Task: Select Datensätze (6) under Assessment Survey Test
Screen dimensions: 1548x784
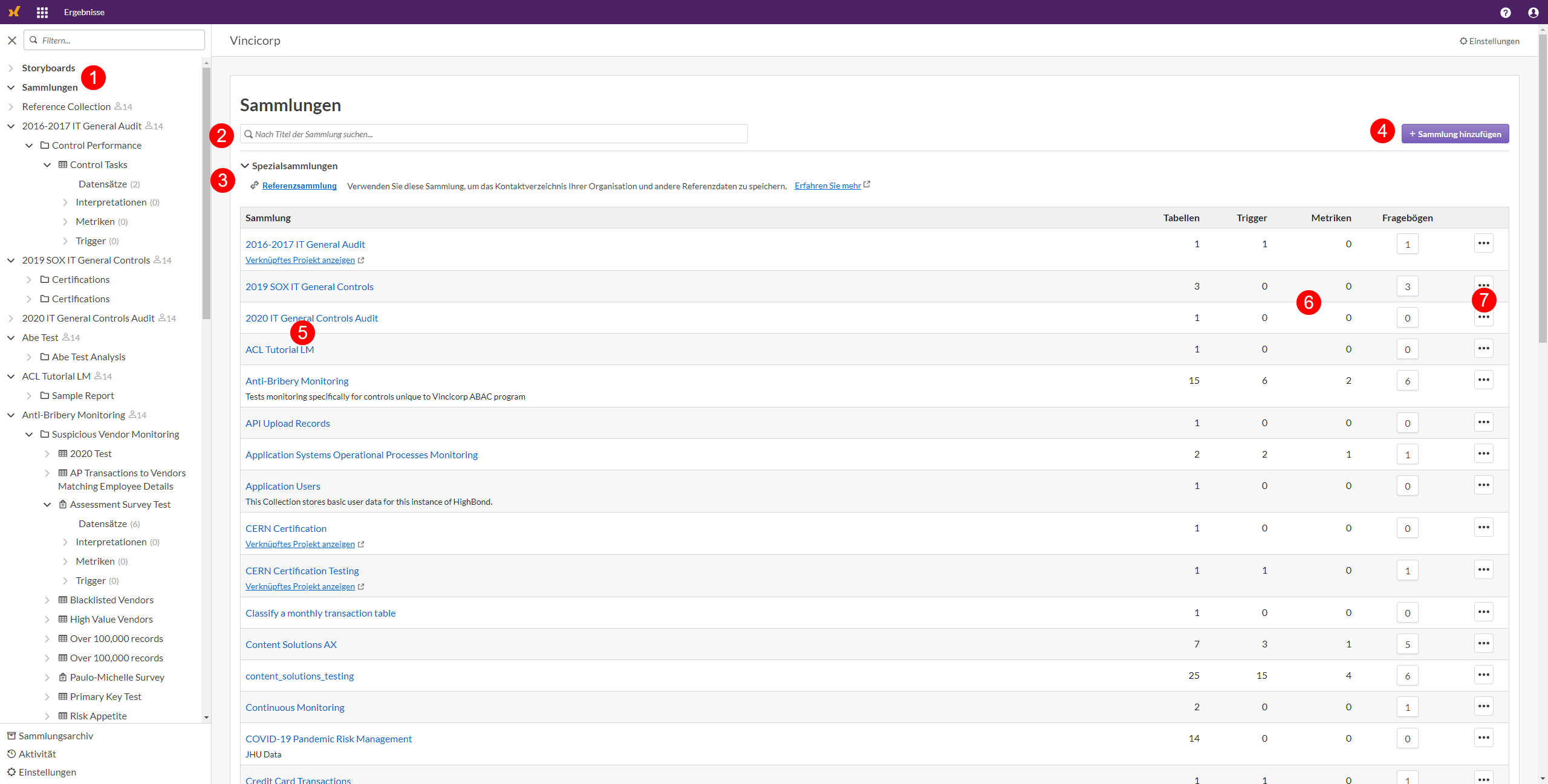Action: pyautogui.click(x=109, y=523)
